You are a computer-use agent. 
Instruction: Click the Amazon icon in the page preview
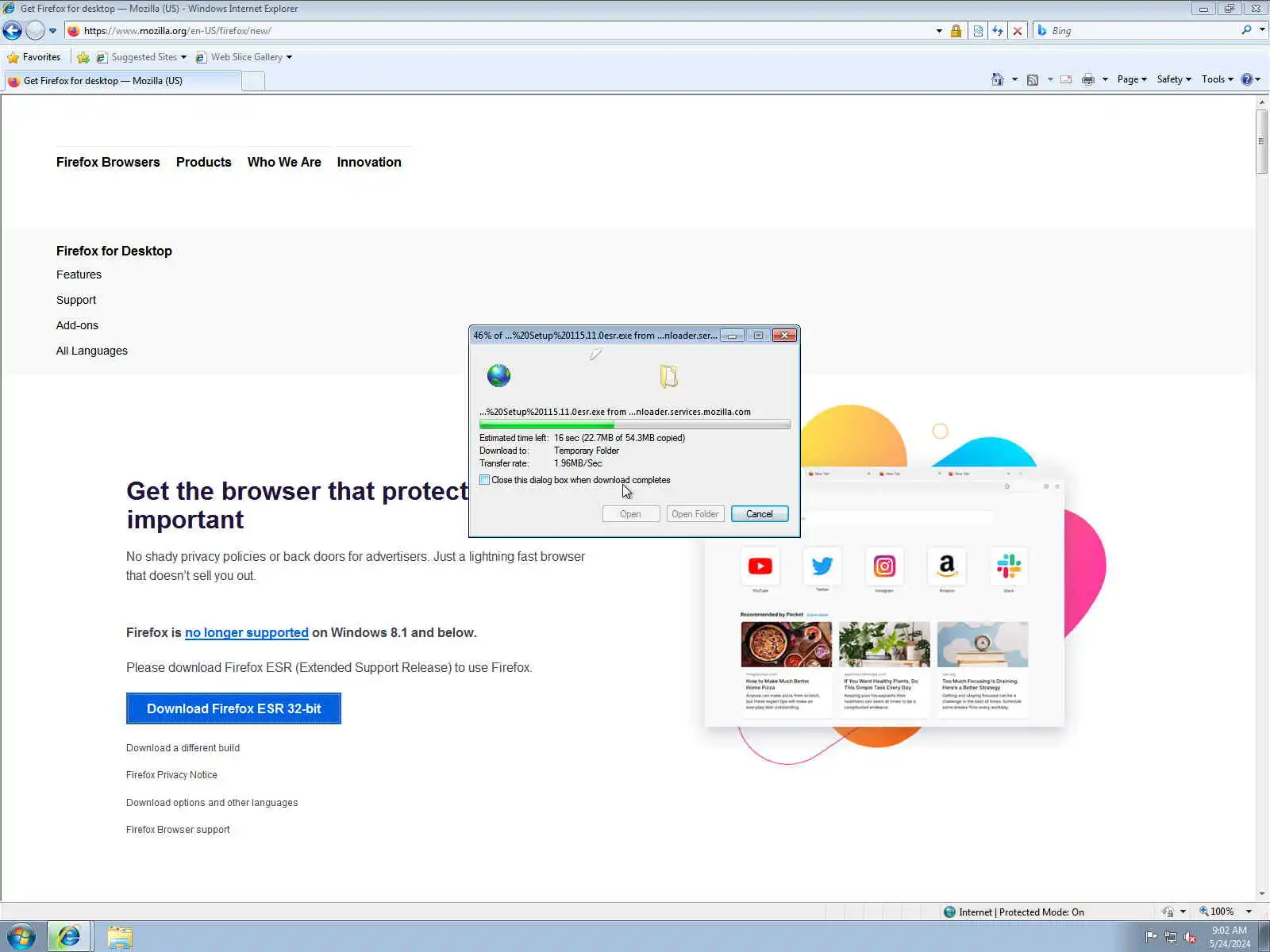947,566
